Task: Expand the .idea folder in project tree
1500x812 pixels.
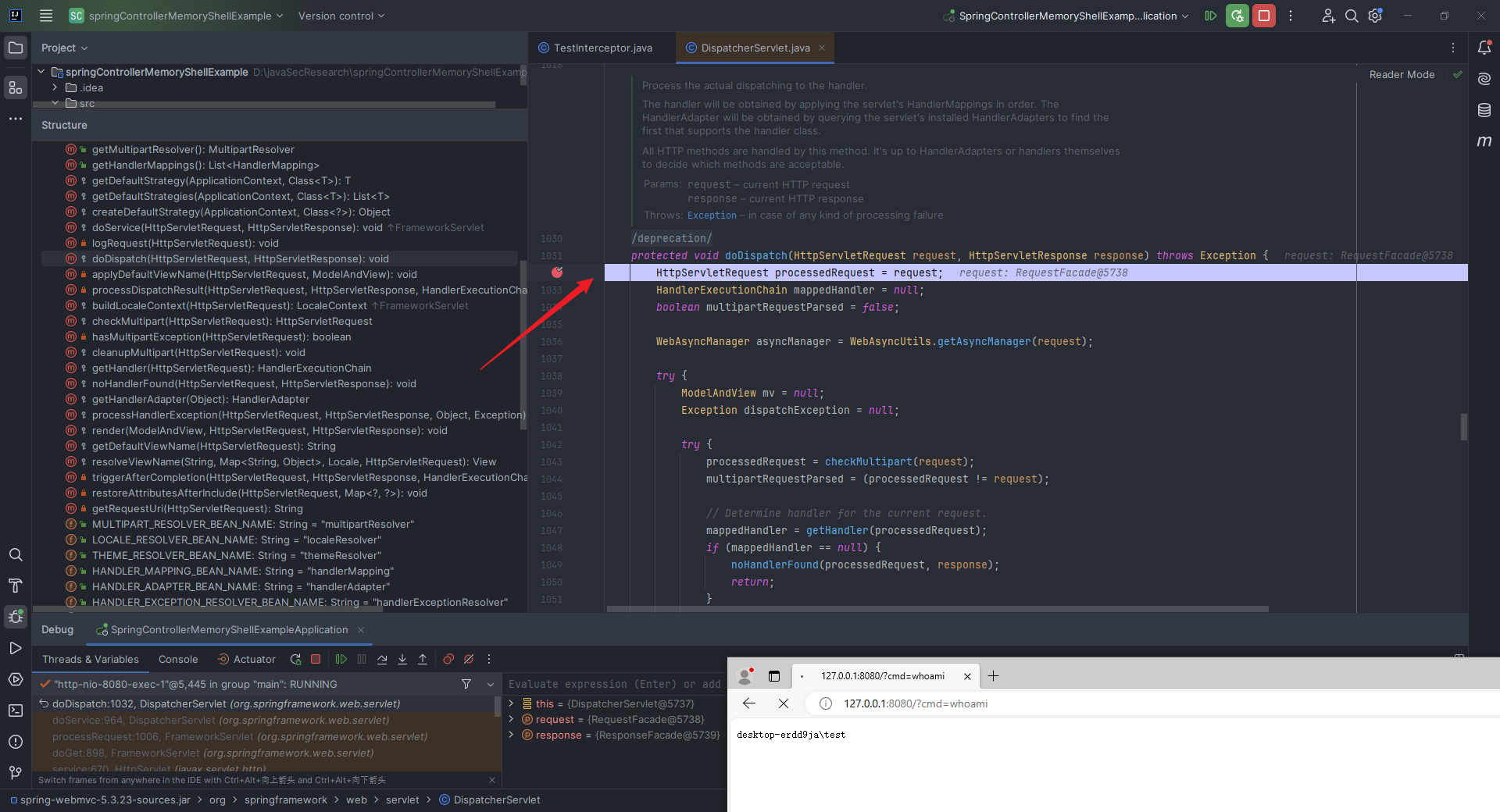Action: (x=55, y=87)
